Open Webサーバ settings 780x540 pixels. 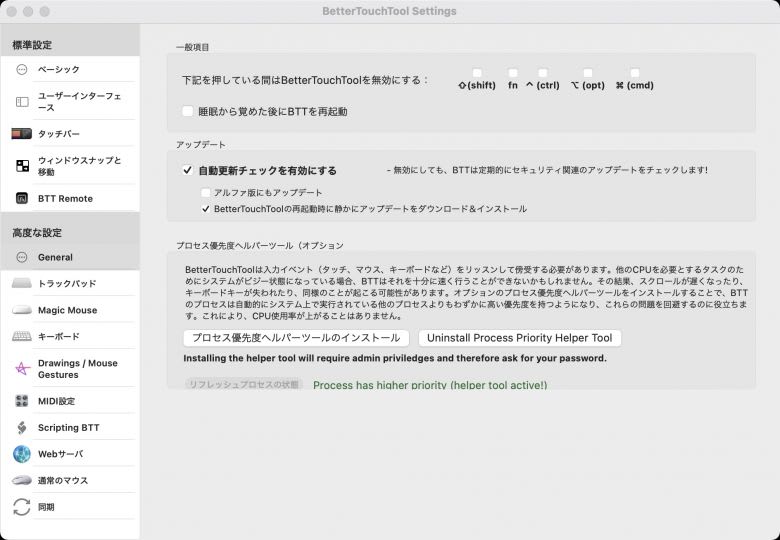[x=71, y=454]
